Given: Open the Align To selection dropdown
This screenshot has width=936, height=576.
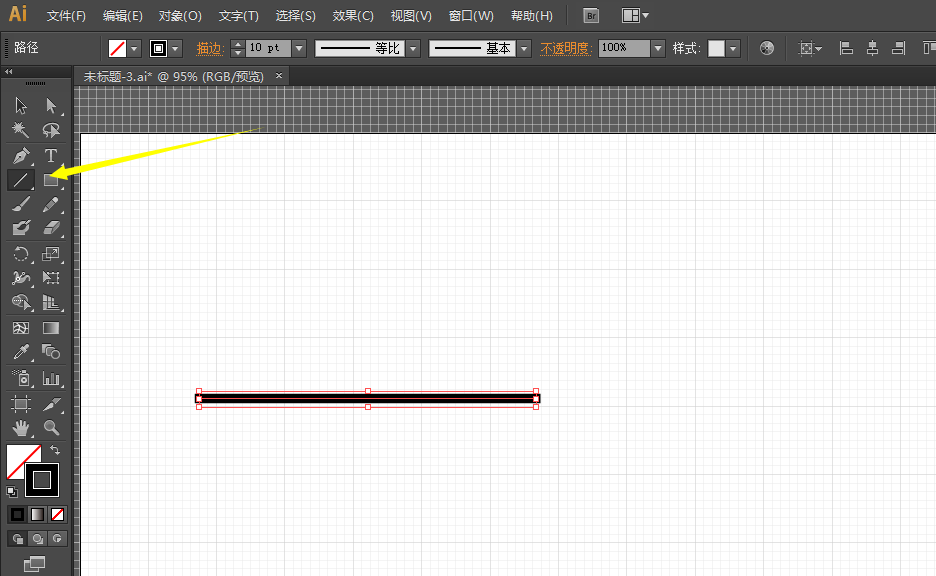Looking at the screenshot, I should pyautogui.click(x=810, y=48).
